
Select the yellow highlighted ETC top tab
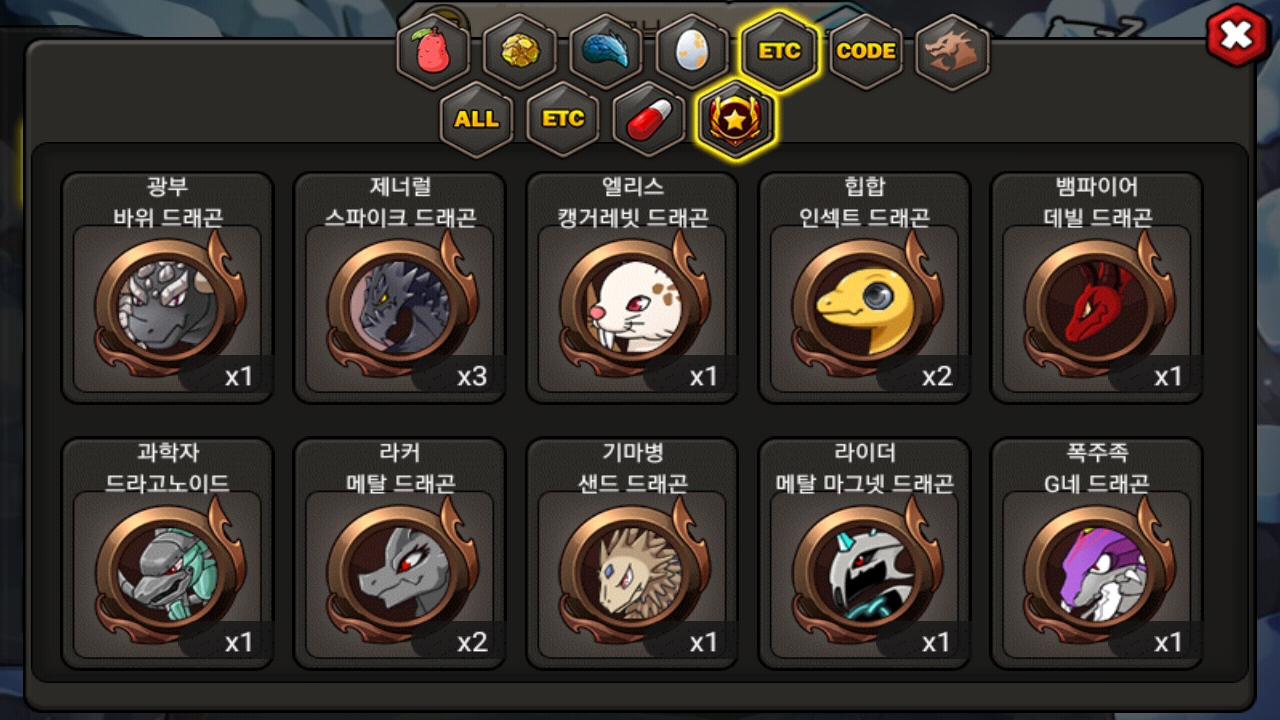coord(779,51)
